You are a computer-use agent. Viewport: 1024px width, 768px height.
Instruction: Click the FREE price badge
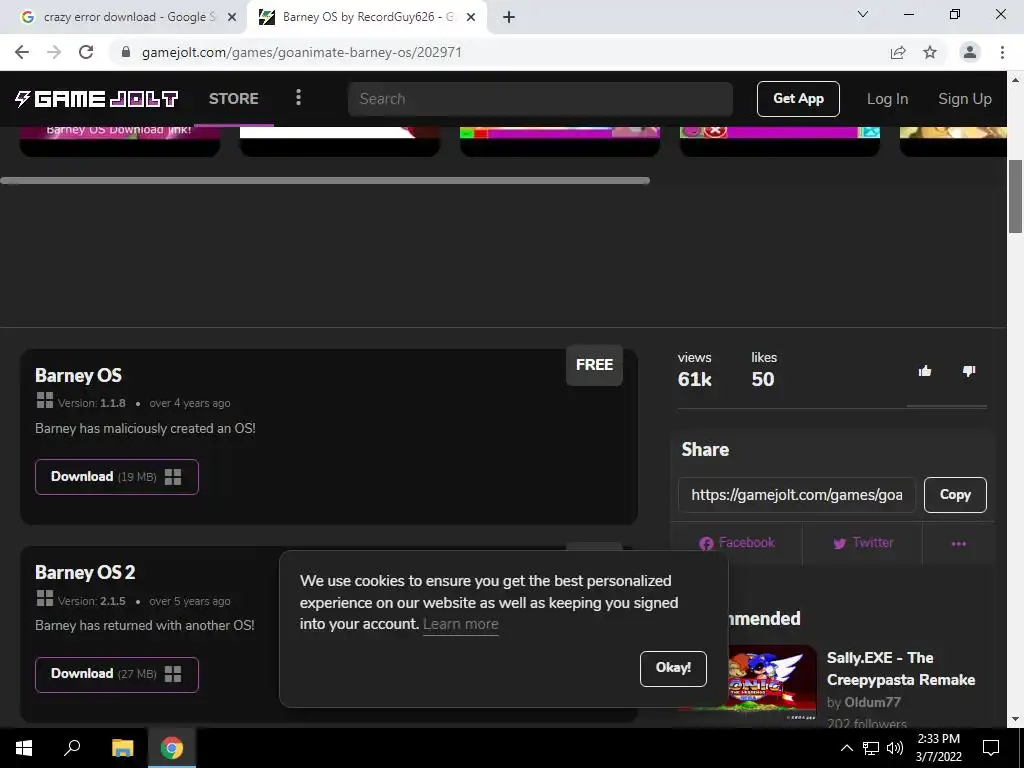594,364
